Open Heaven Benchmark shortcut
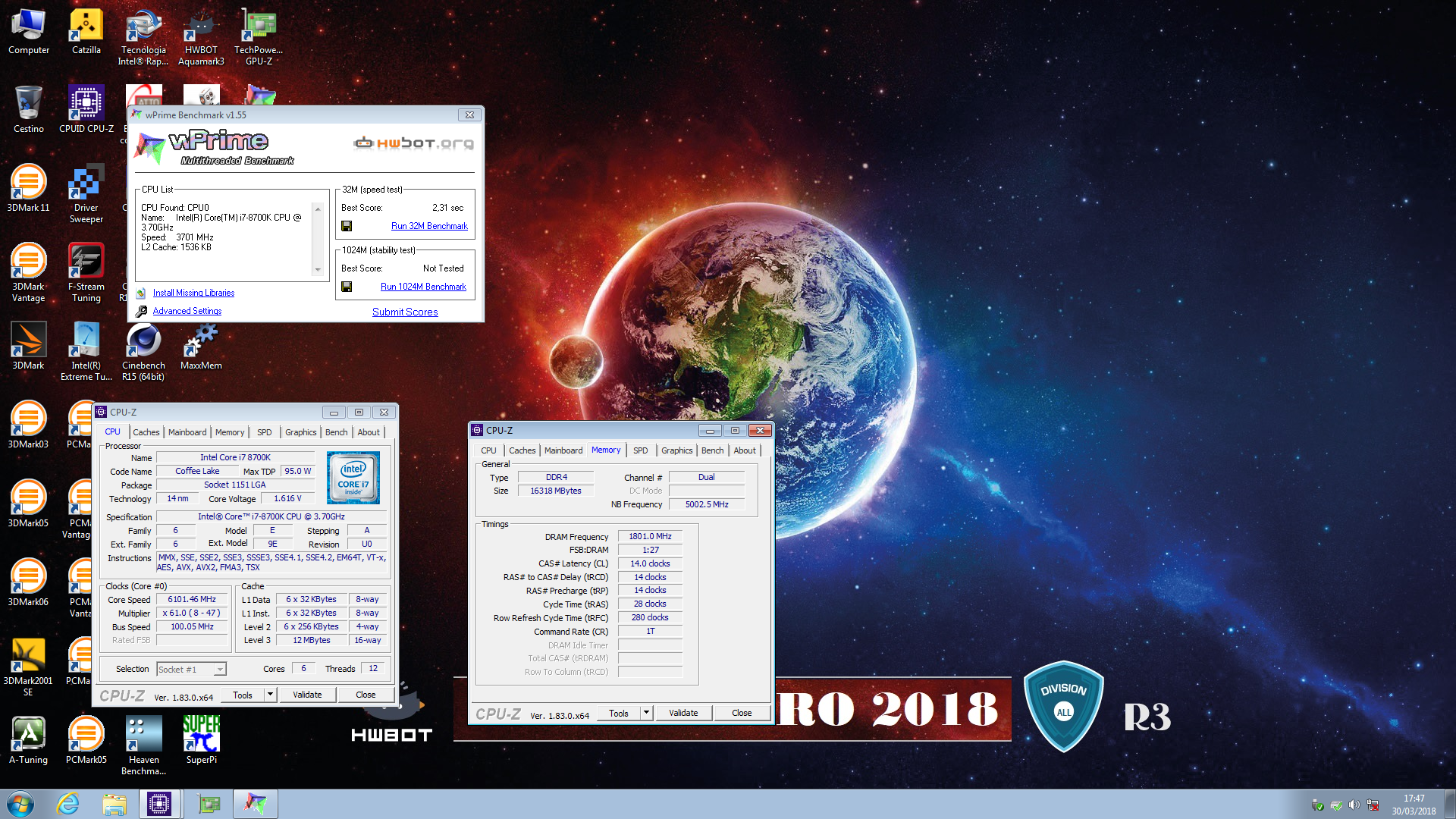 point(143,746)
